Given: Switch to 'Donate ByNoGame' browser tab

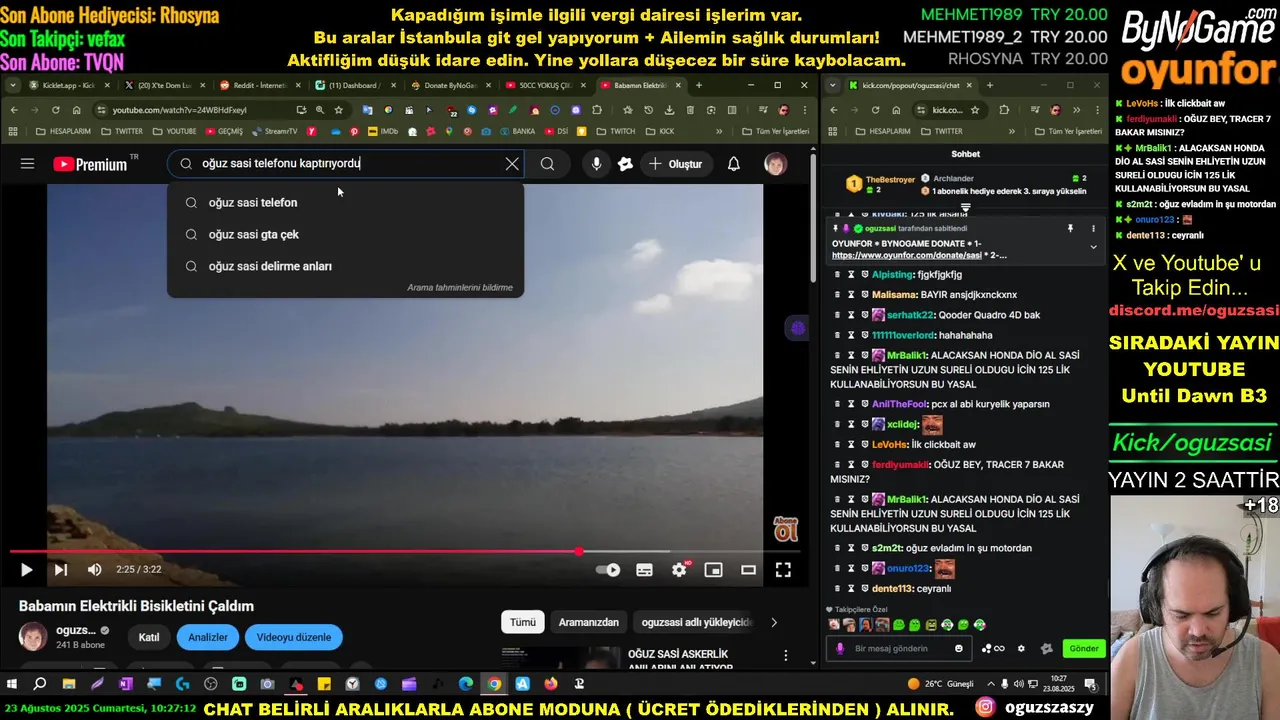Looking at the screenshot, I should tap(449, 85).
